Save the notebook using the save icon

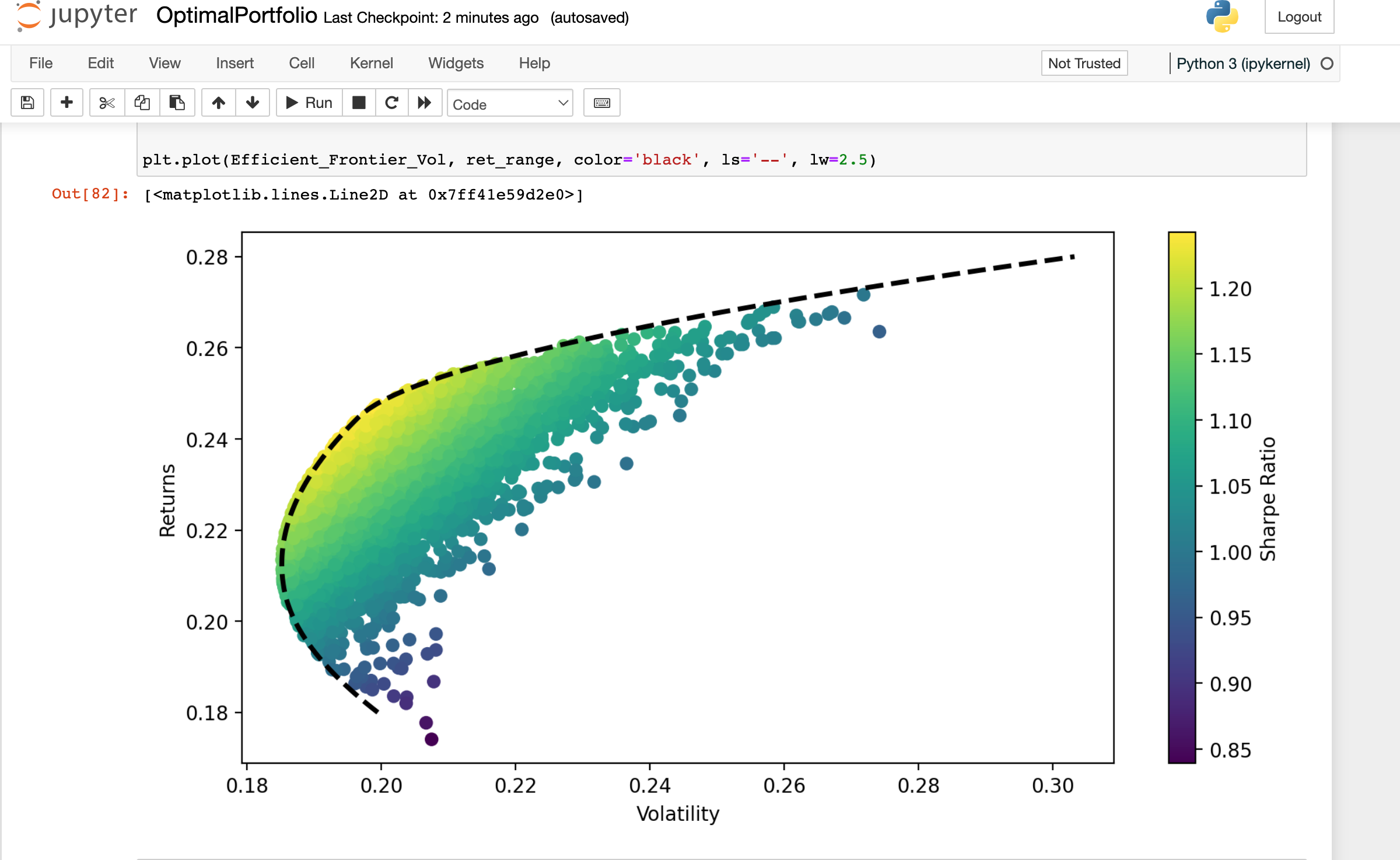(x=27, y=103)
